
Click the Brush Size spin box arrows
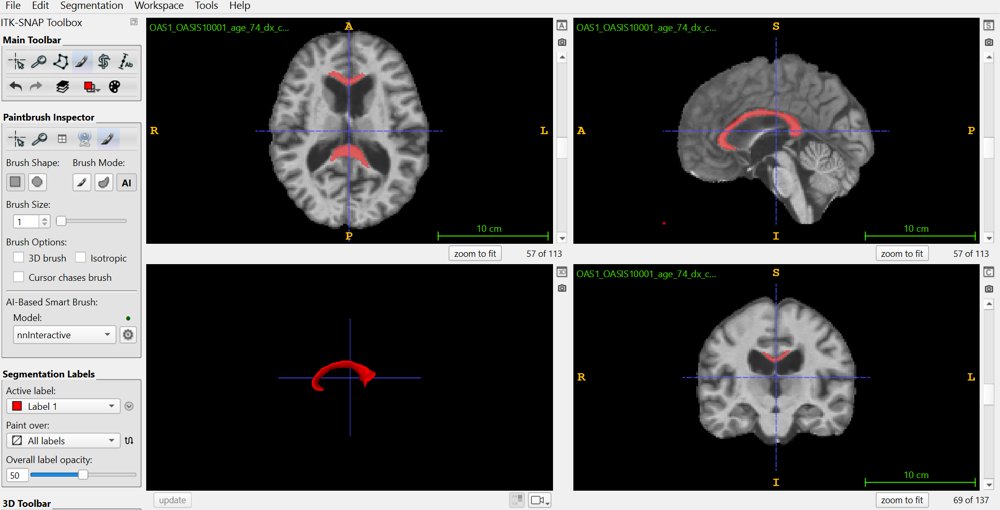tap(45, 221)
